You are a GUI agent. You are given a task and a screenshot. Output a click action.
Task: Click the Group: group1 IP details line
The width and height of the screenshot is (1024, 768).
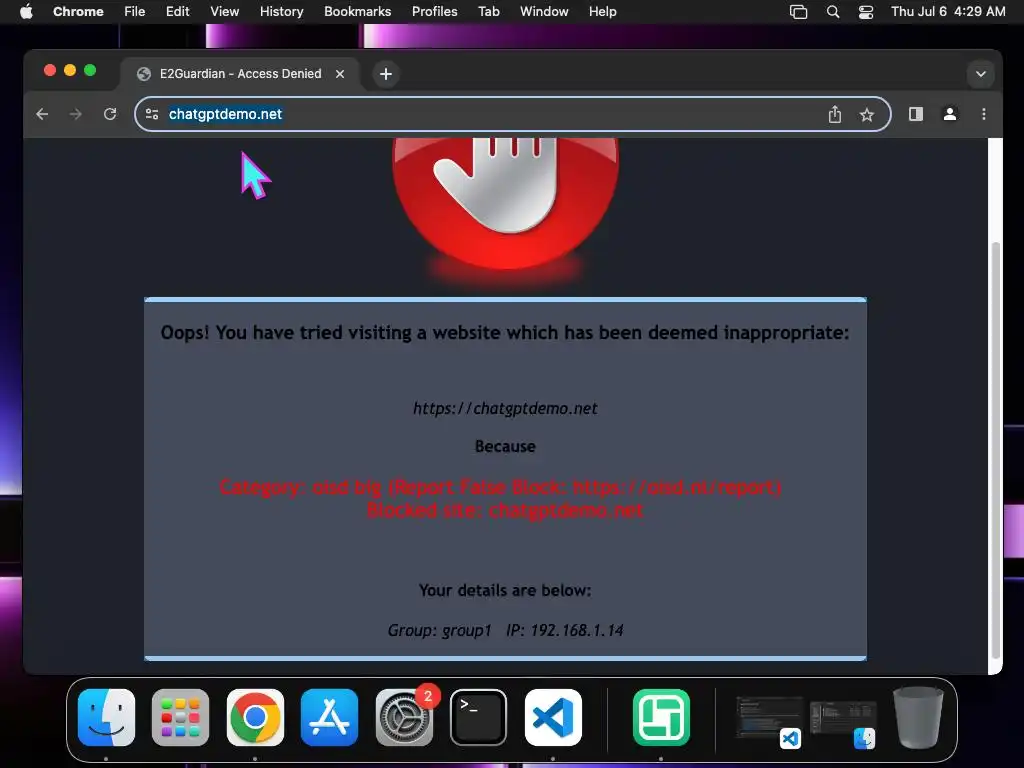505,630
